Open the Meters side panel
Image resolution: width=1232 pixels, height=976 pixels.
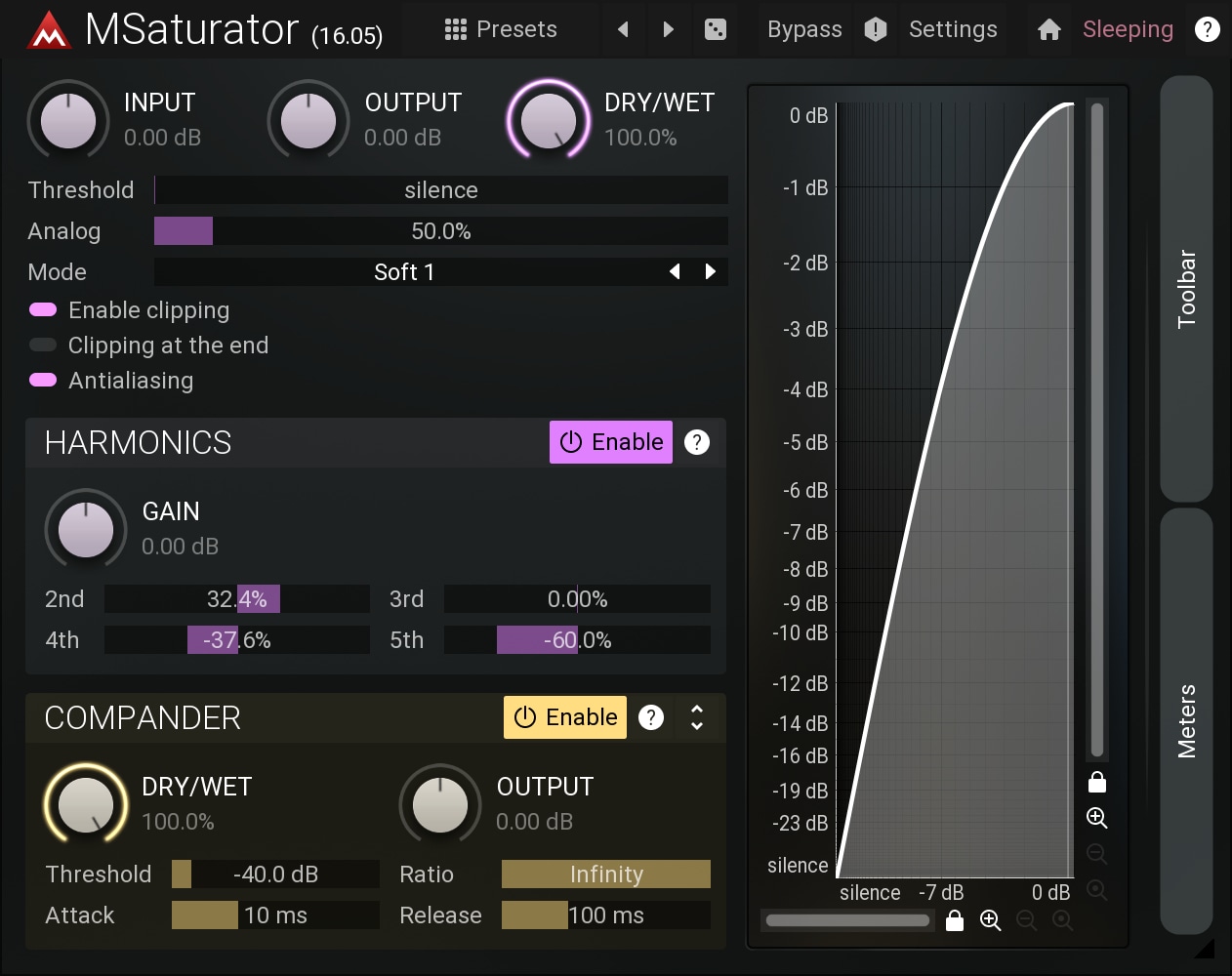pyautogui.click(x=1186, y=721)
